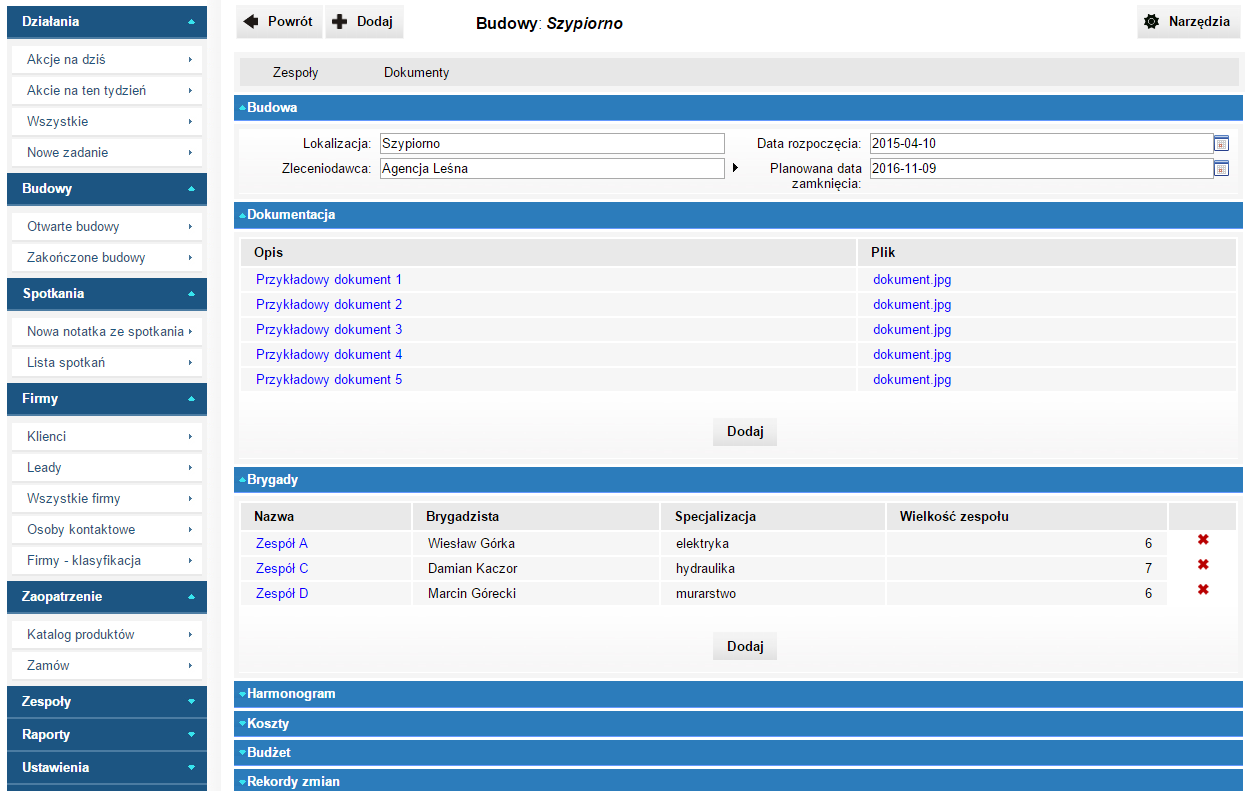Image resolution: width=1245 pixels, height=791 pixels.
Task: Click the plus Dodaj button in top toolbar
Action: pyautogui.click(x=364, y=21)
